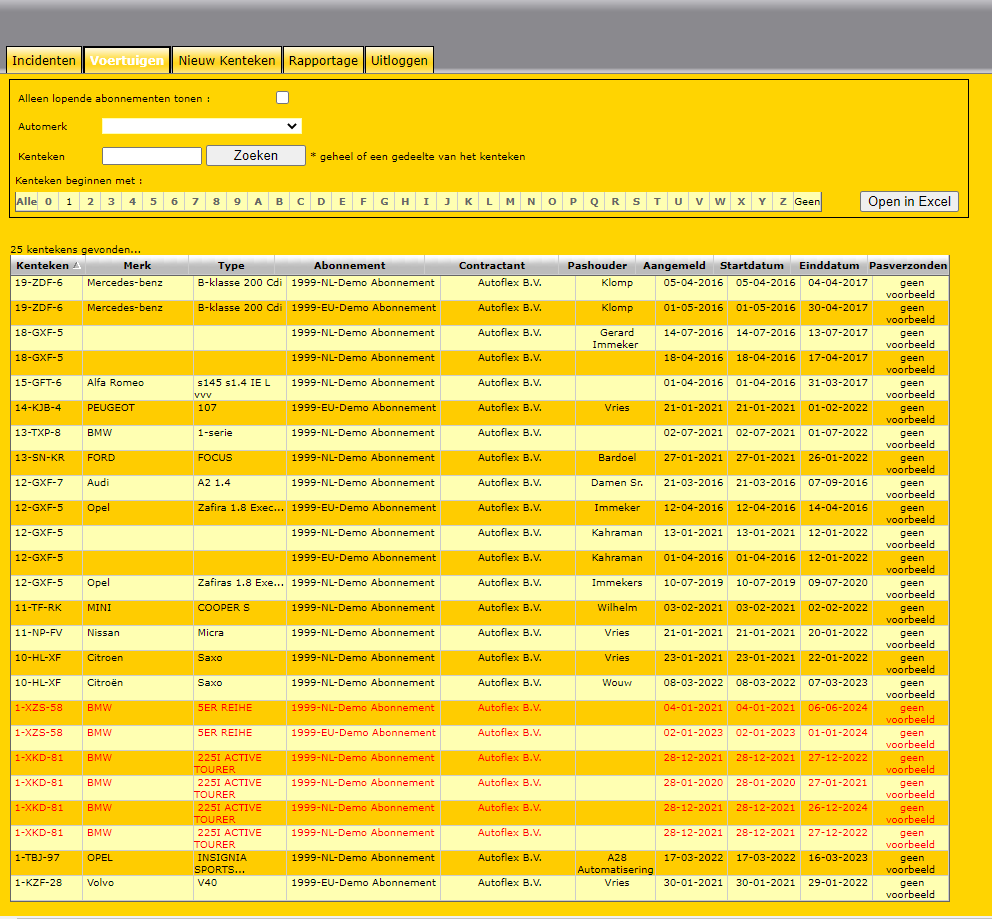Screen dimensions: 992x919
Task: Open the Nieuw Kenteken tab
Action: 227,61
